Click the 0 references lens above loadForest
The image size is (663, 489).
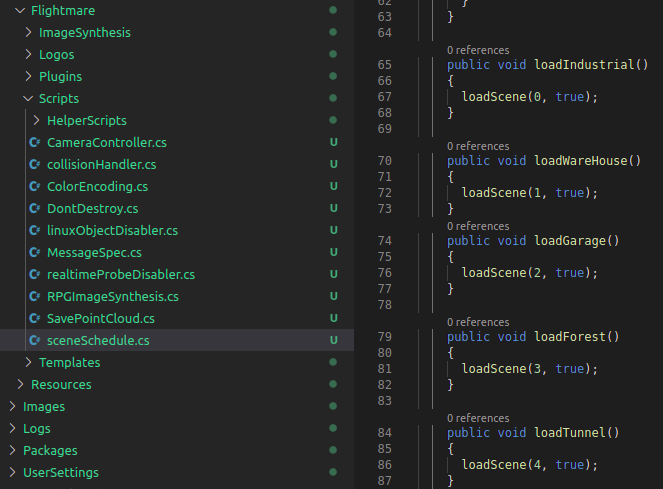(x=478, y=322)
